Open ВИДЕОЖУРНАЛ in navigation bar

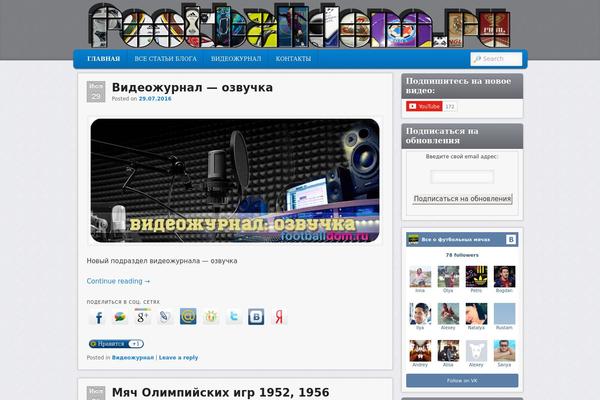tap(237, 59)
